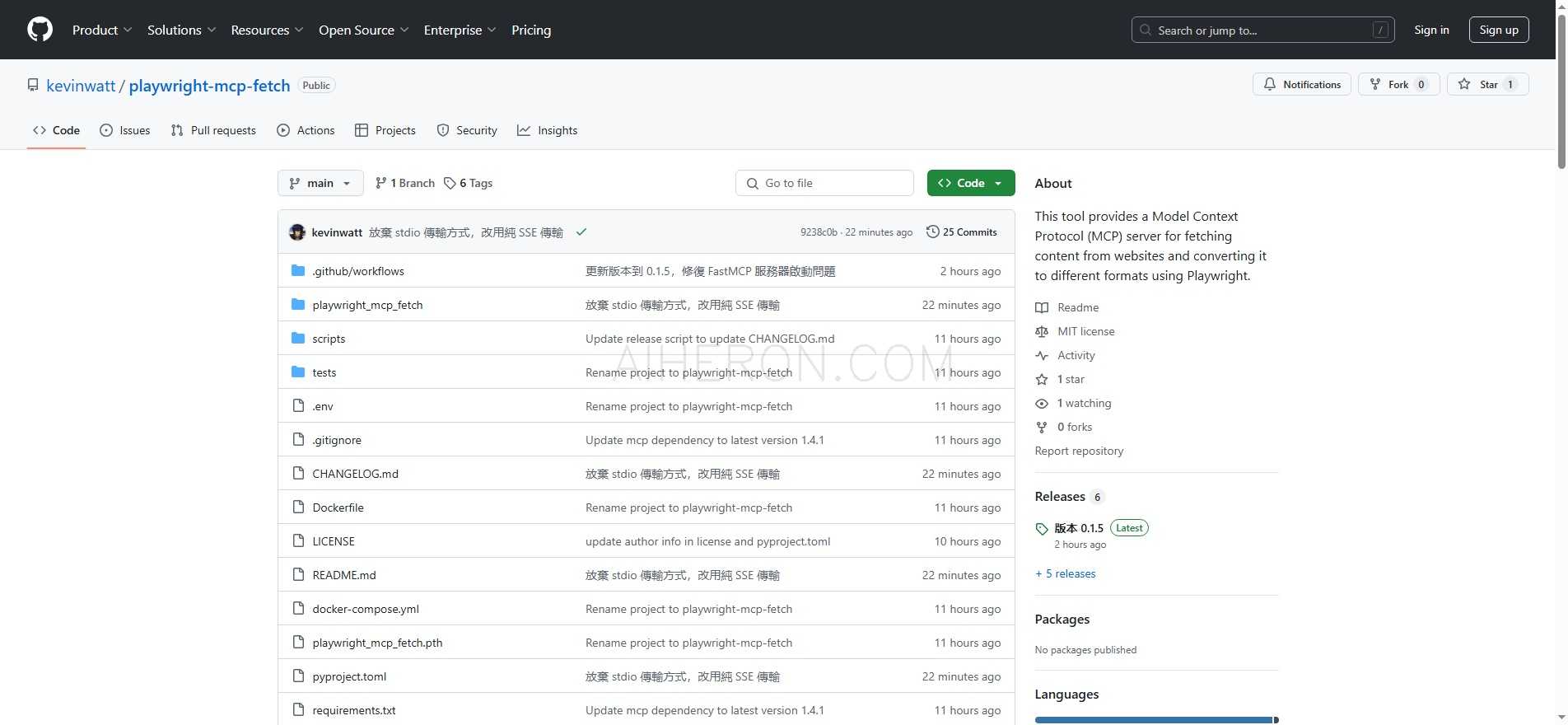Expand the Open Source menu
1568x725 pixels.
[363, 30]
